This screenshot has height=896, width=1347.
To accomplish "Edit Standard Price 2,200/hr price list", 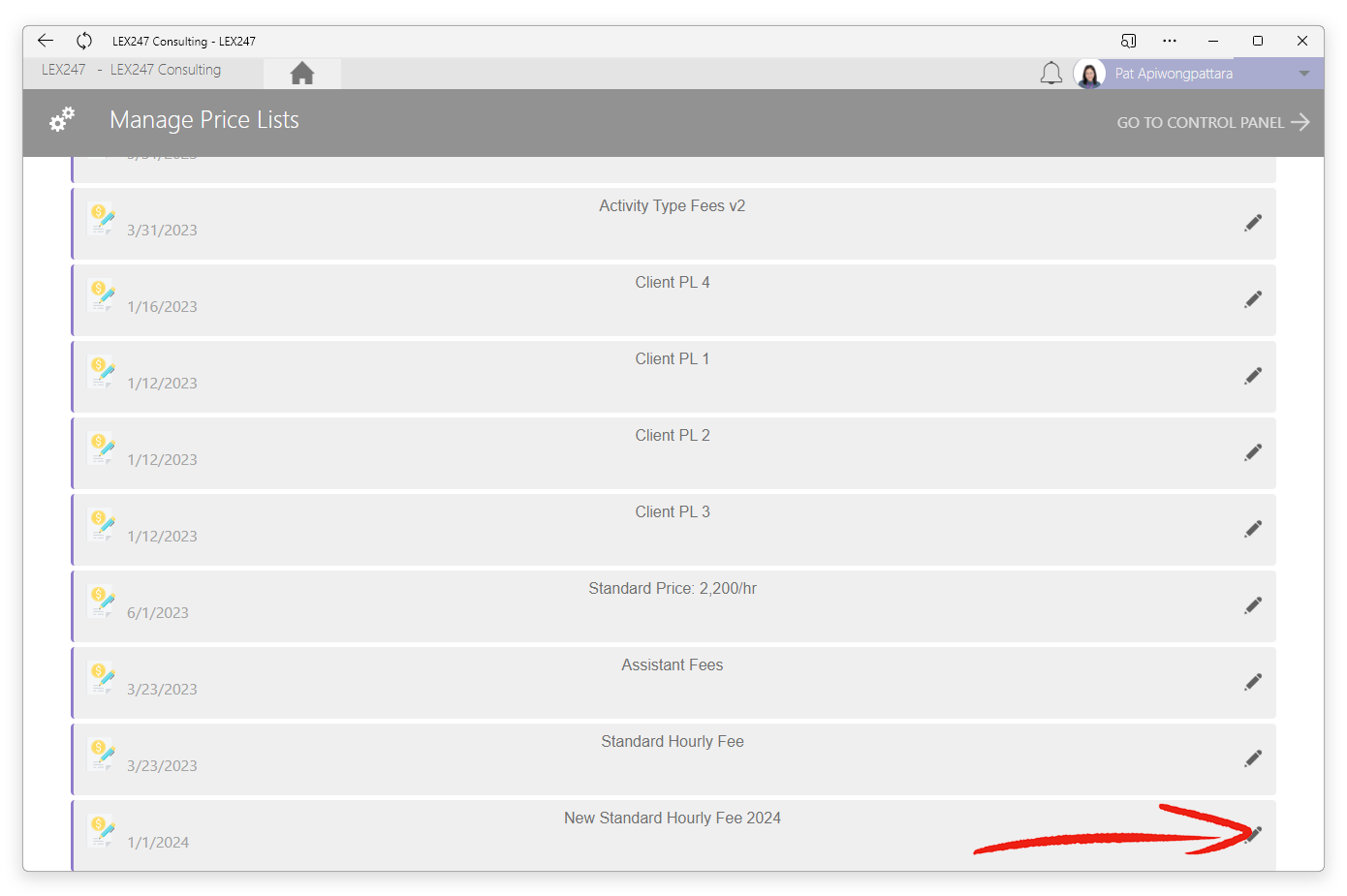I will click(x=1253, y=605).
